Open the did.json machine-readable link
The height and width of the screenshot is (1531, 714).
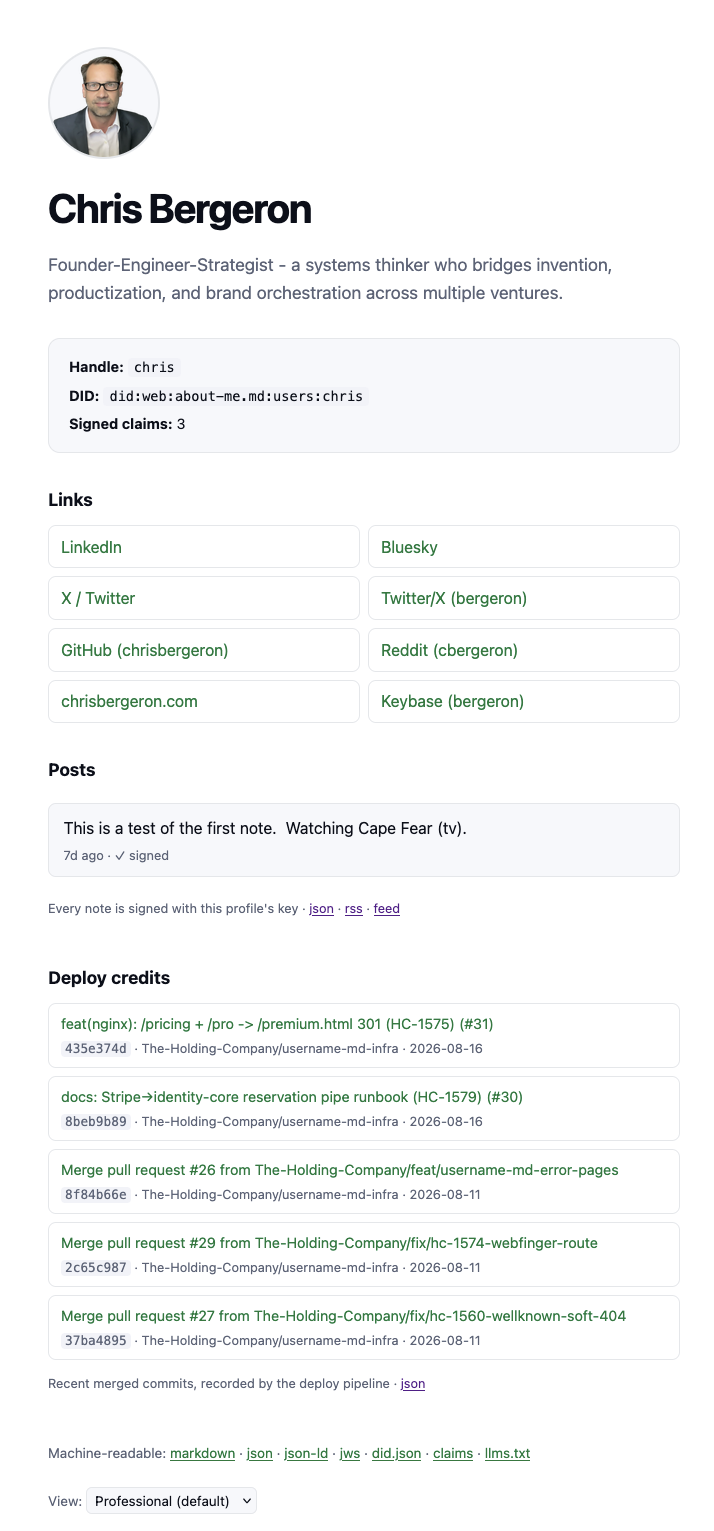(396, 1453)
